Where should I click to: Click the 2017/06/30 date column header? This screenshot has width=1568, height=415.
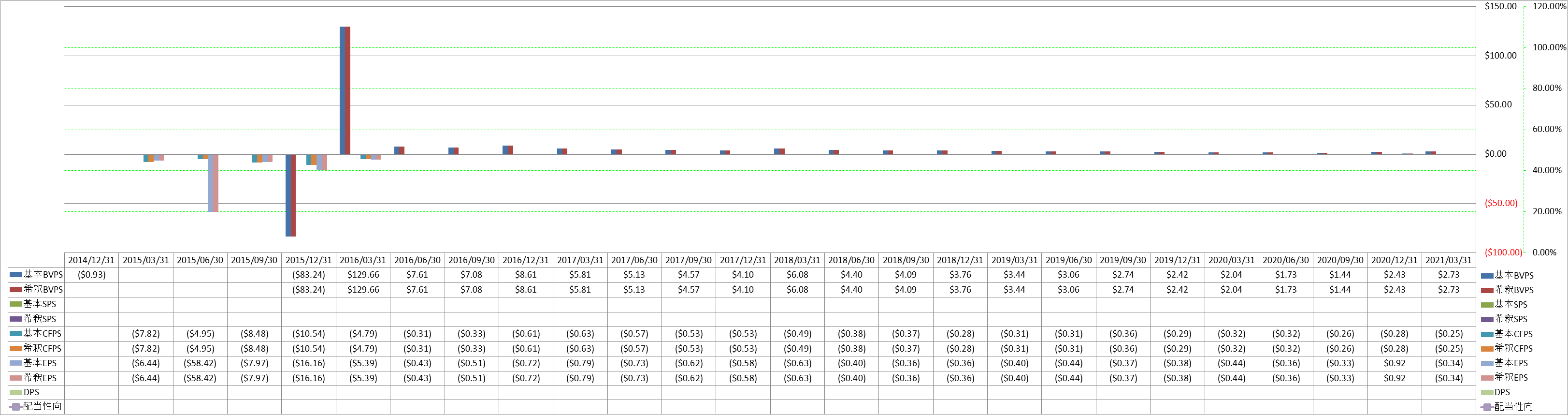click(x=634, y=260)
